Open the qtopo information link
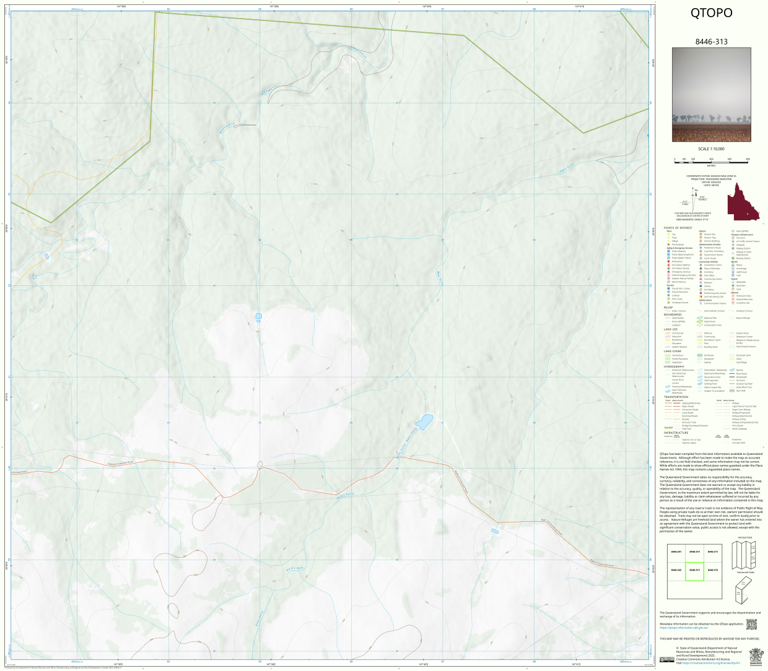This screenshot has height=671, width=768. point(684,627)
